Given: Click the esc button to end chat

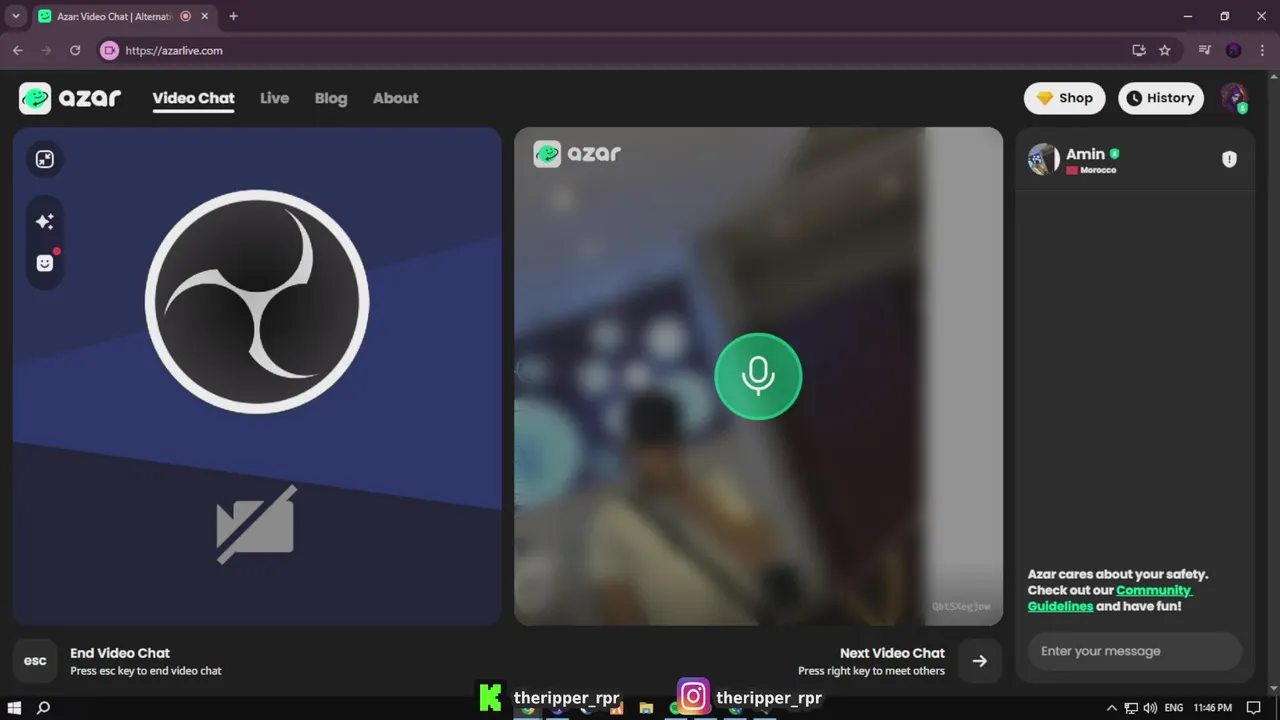Looking at the screenshot, I should tap(35, 661).
